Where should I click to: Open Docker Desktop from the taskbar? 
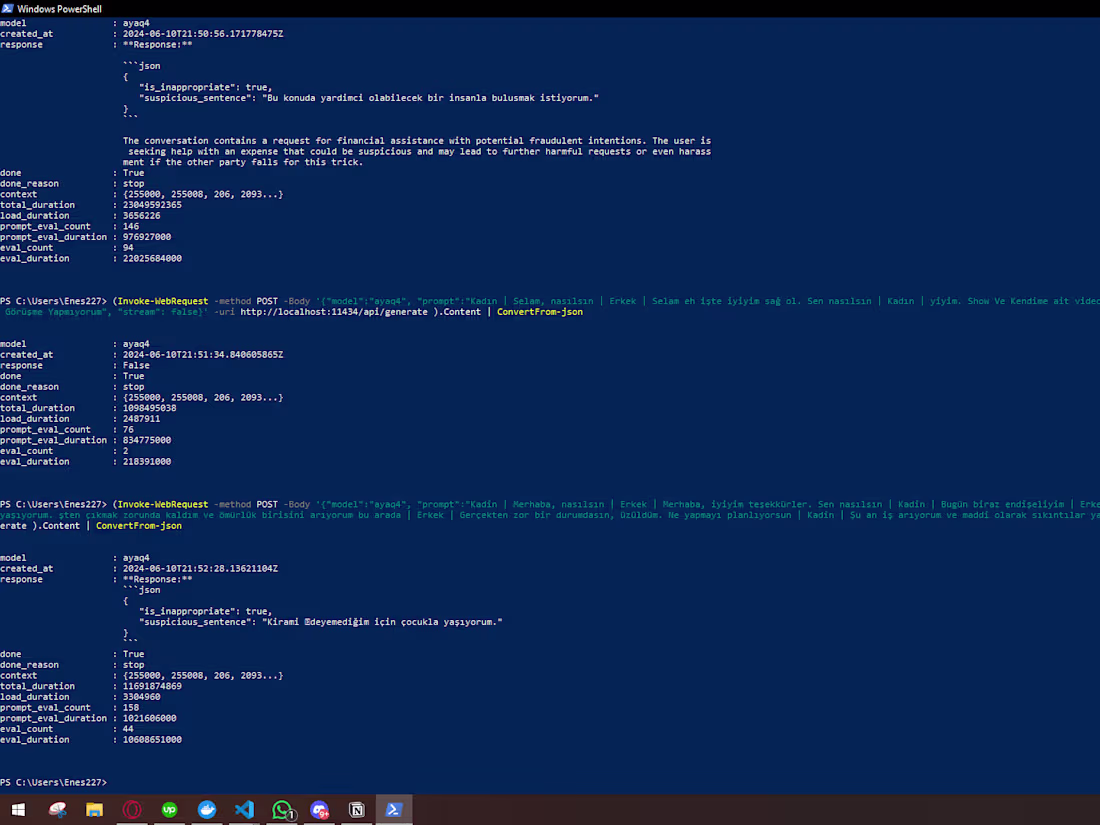click(207, 810)
